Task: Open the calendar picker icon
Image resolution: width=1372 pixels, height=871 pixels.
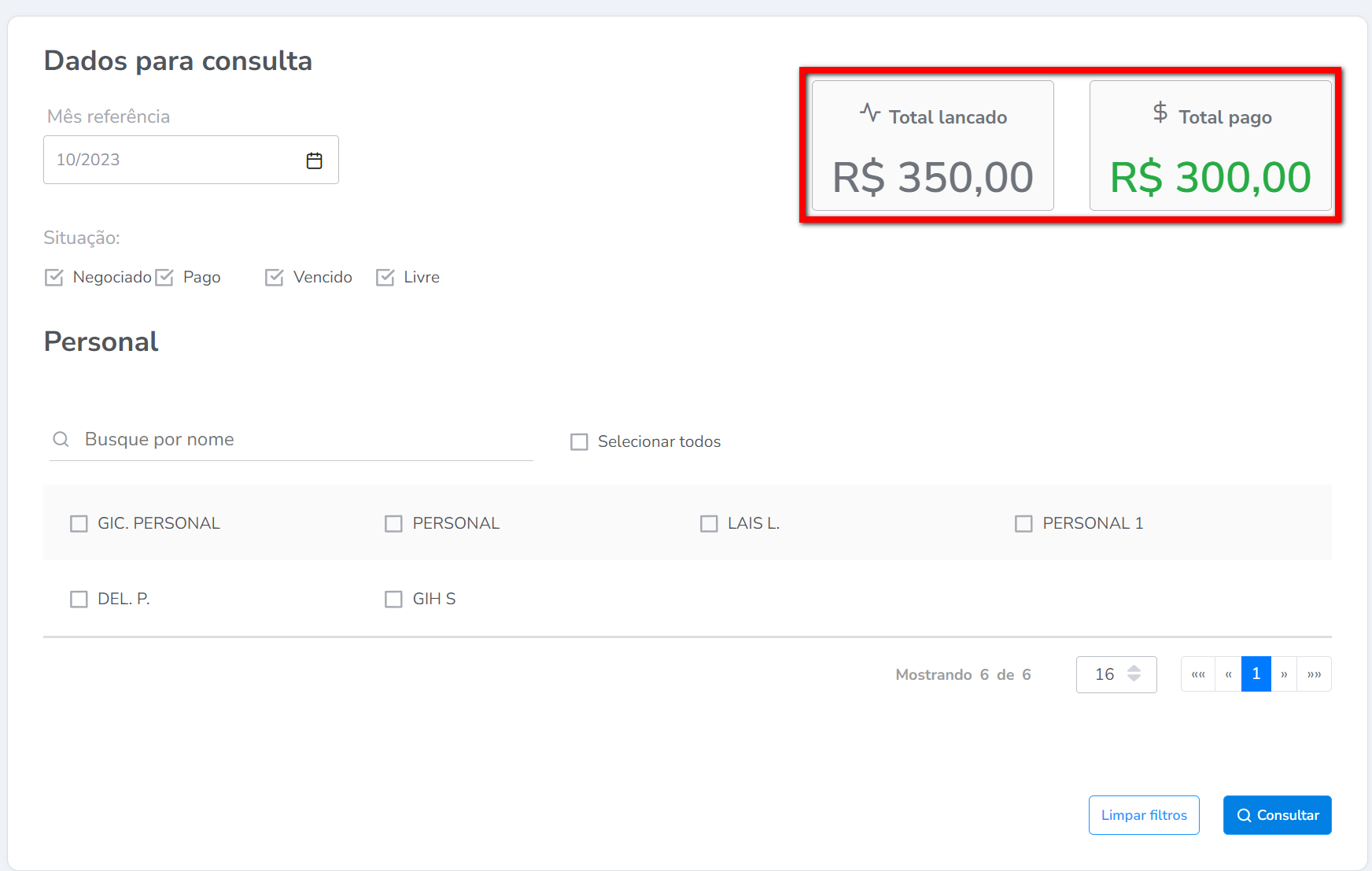Action: [314, 161]
